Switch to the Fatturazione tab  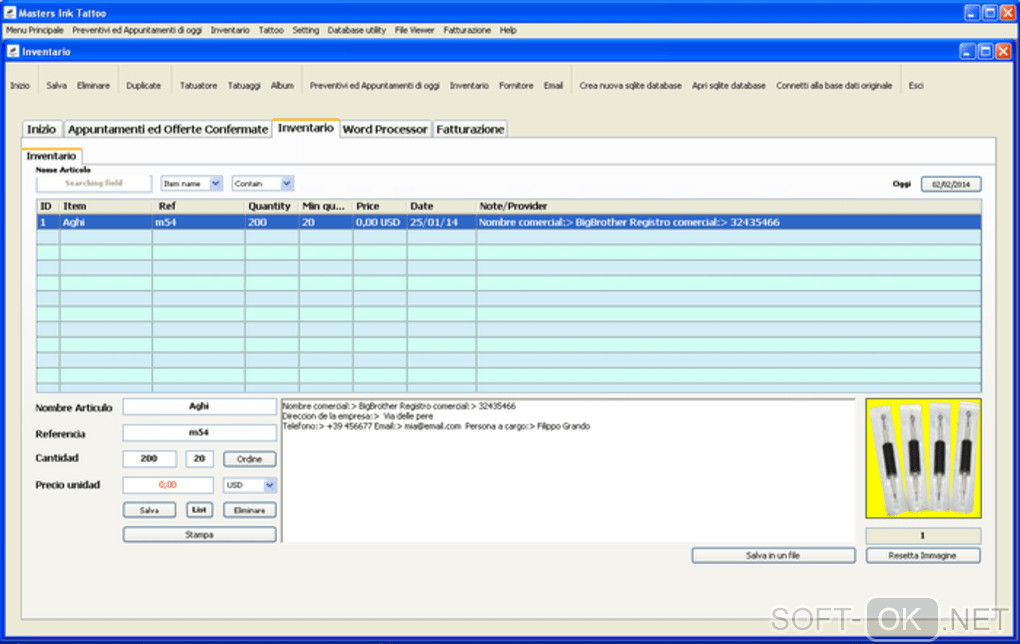(470, 129)
